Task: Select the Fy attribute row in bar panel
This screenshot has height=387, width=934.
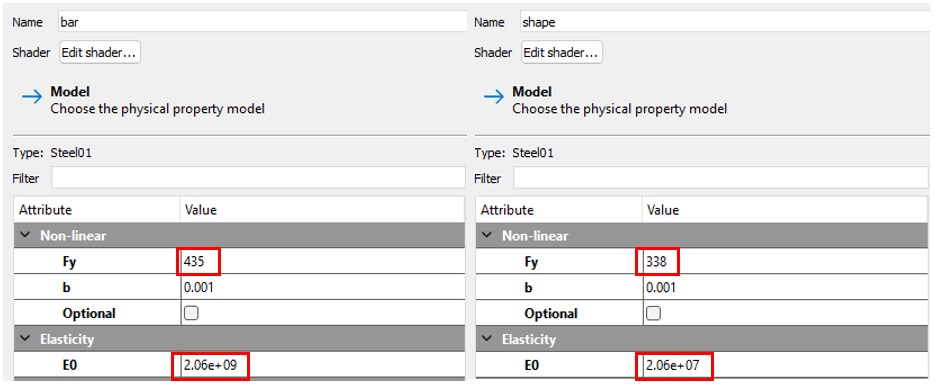Action: [x=239, y=261]
